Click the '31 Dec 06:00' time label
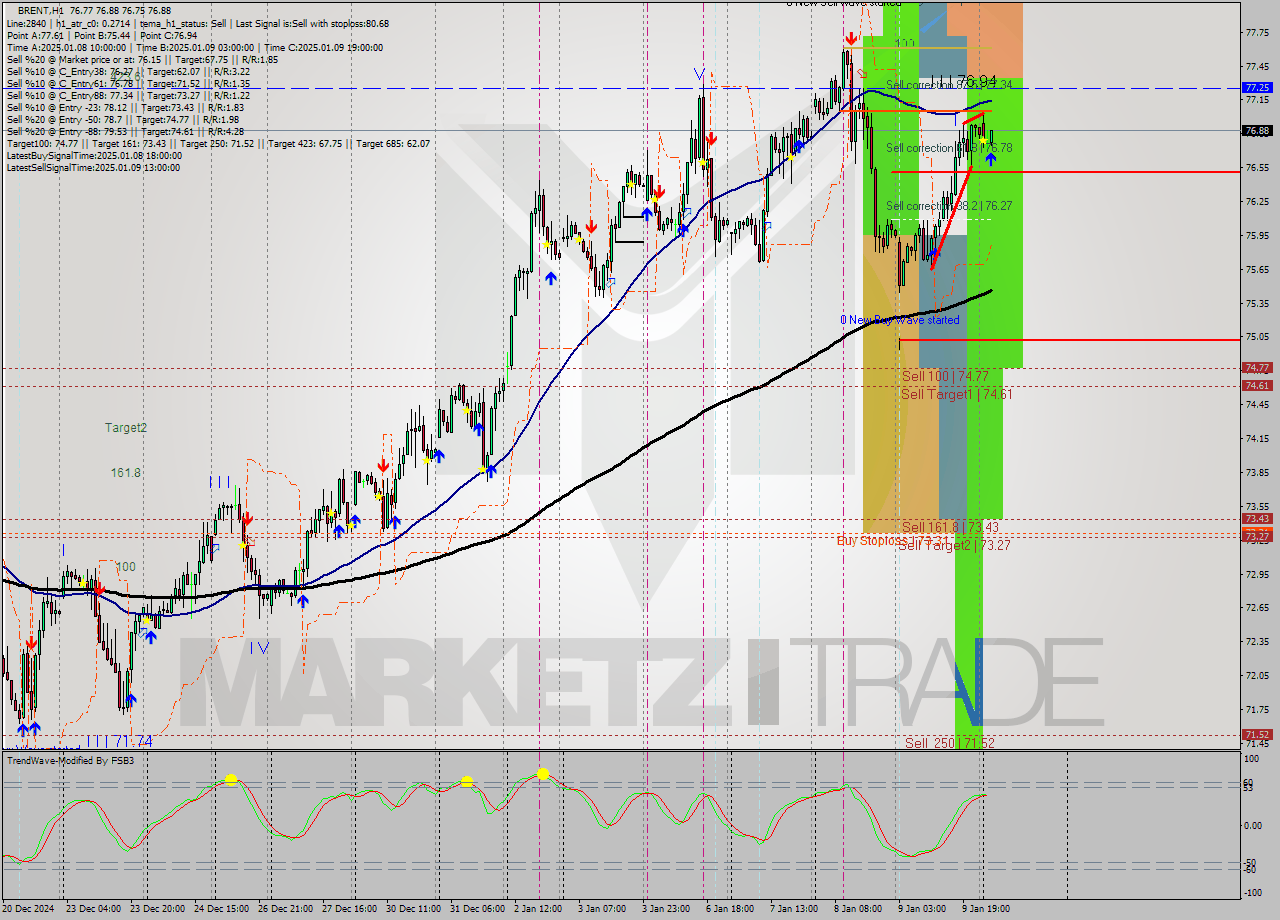The width and height of the screenshot is (1280, 920). (476, 909)
